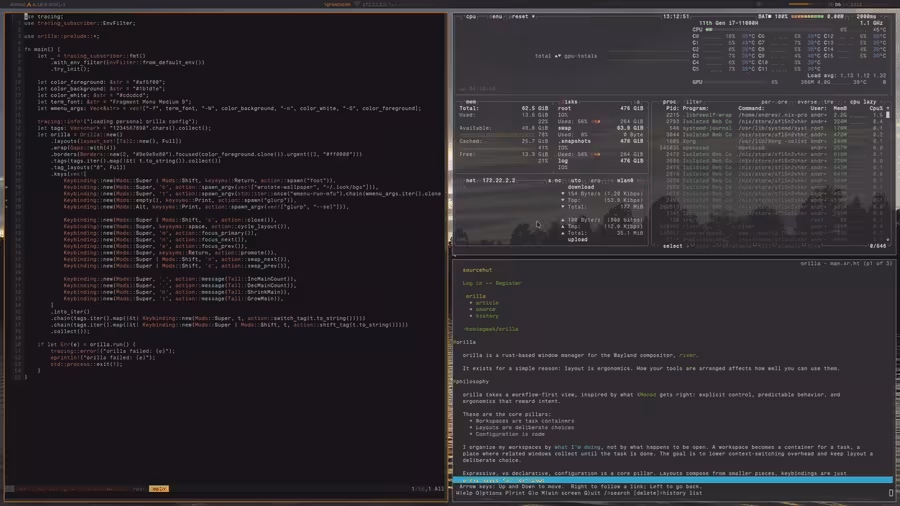900x506 pixels.
Task: Switch the wlan0 network interface selector
Action: click(x=625, y=180)
